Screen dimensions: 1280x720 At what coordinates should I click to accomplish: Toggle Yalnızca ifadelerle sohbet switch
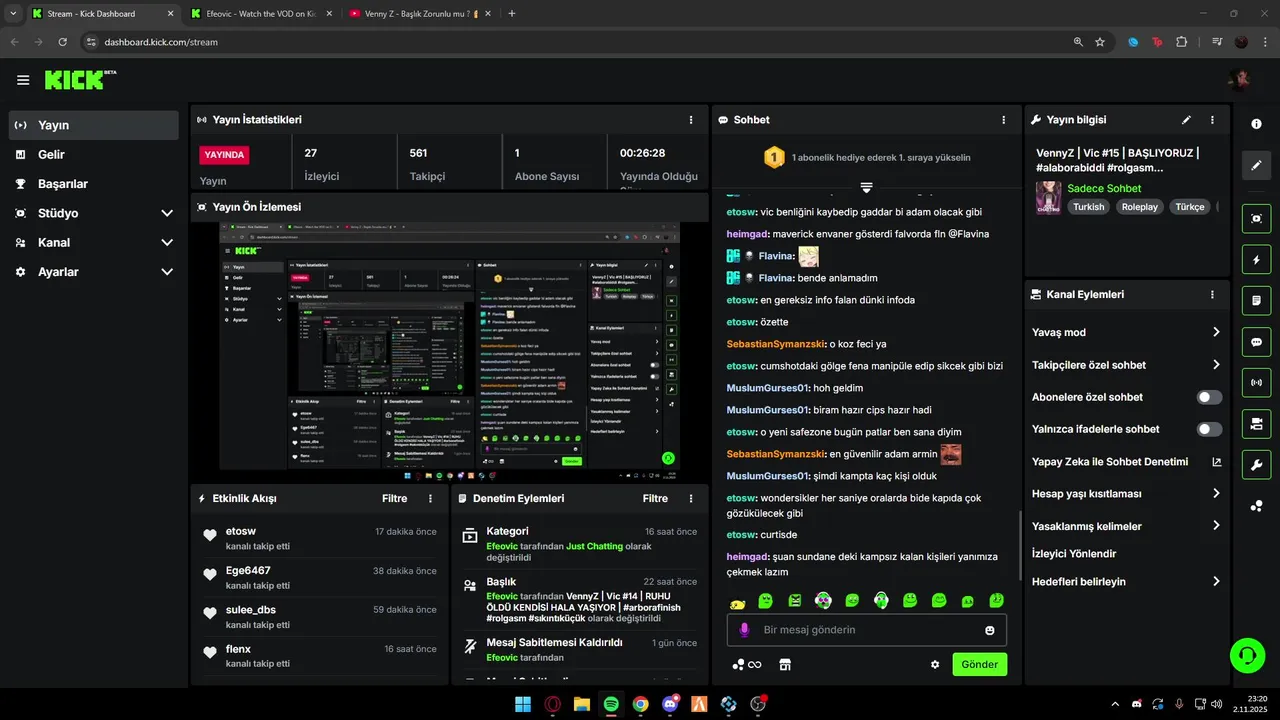pos(1209,429)
